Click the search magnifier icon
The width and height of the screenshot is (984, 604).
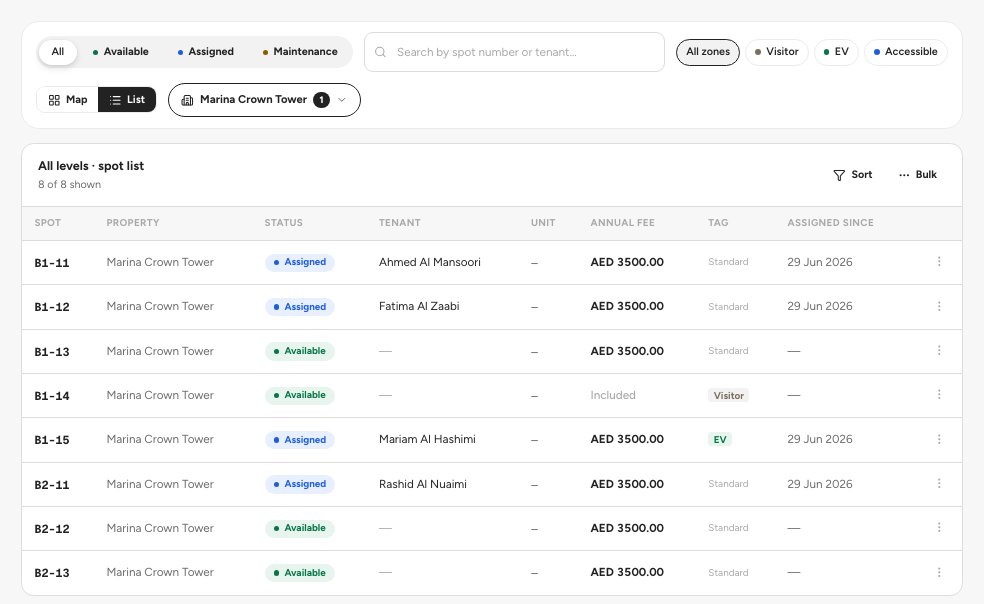pos(380,52)
